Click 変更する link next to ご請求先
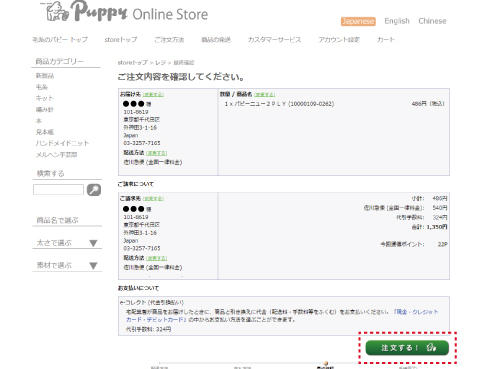Image resolution: width=497 pixels, height=369 pixels. pos(153,199)
